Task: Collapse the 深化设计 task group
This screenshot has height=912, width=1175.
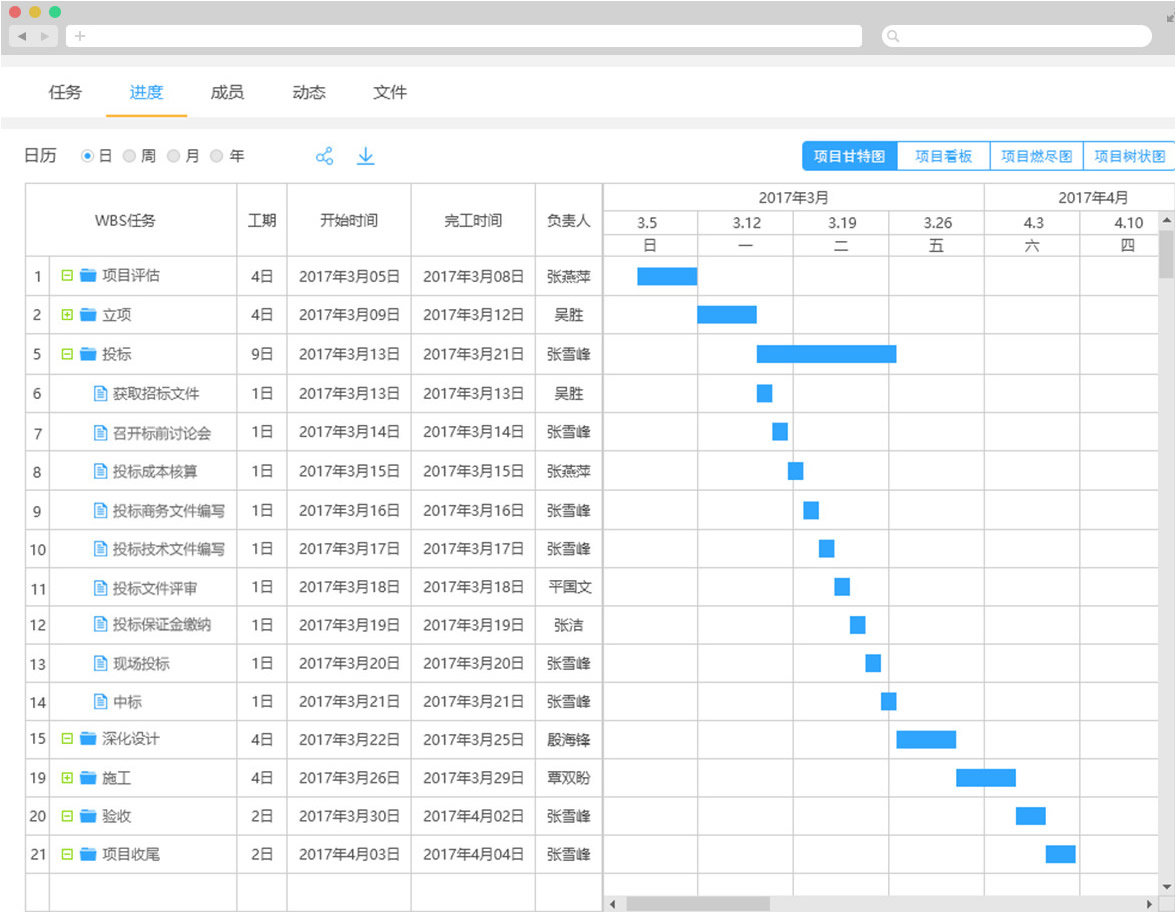Action: tap(67, 739)
